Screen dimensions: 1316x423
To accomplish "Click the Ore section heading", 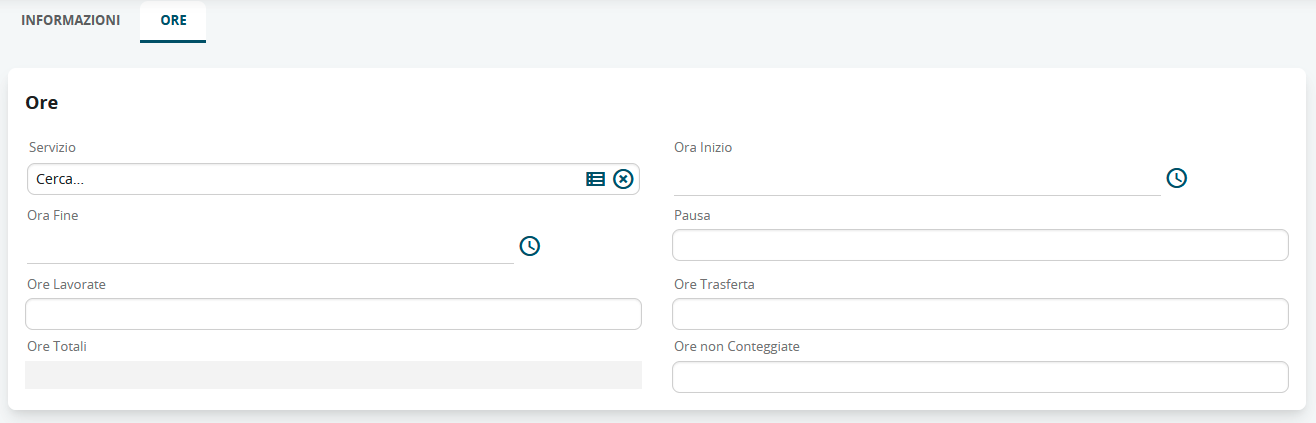I will pos(41,102).
